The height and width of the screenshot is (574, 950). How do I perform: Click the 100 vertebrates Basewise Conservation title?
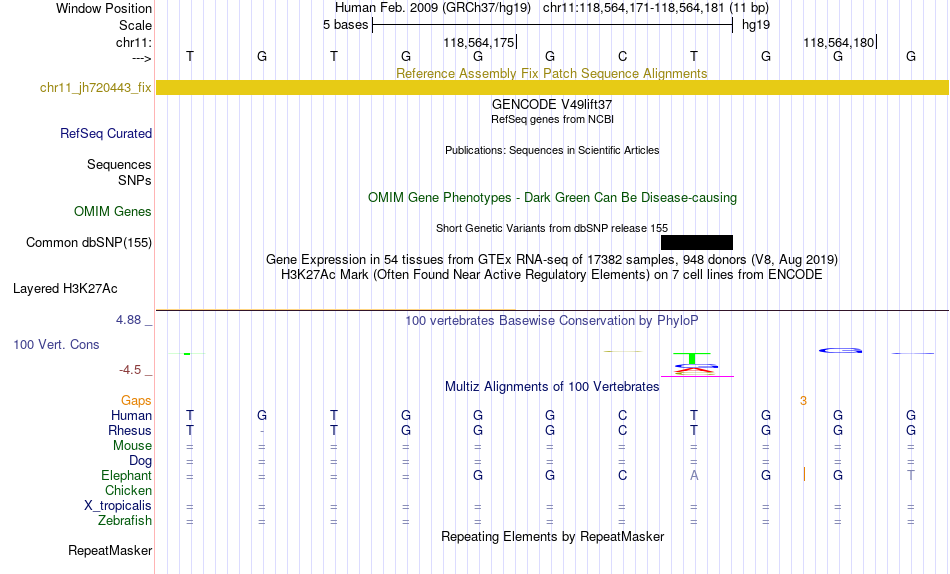(552, 321)
